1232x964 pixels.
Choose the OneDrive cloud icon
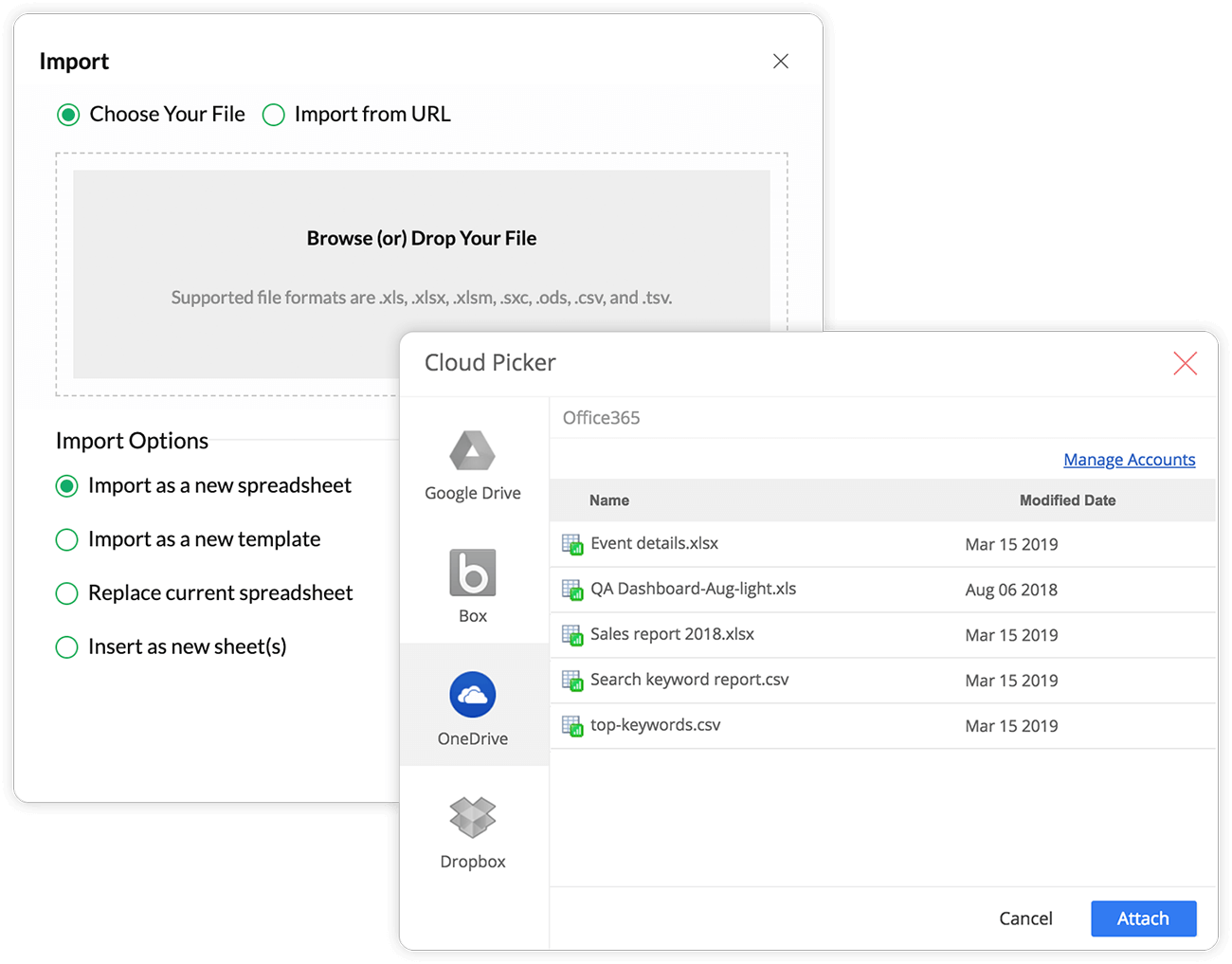(x=472, y=696)
